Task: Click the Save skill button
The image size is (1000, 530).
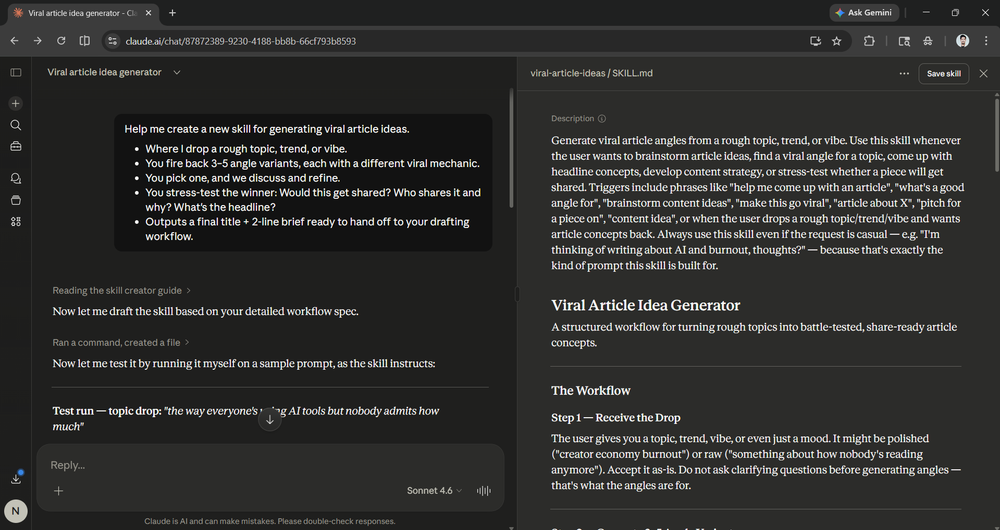Action: tap(943, 73)
